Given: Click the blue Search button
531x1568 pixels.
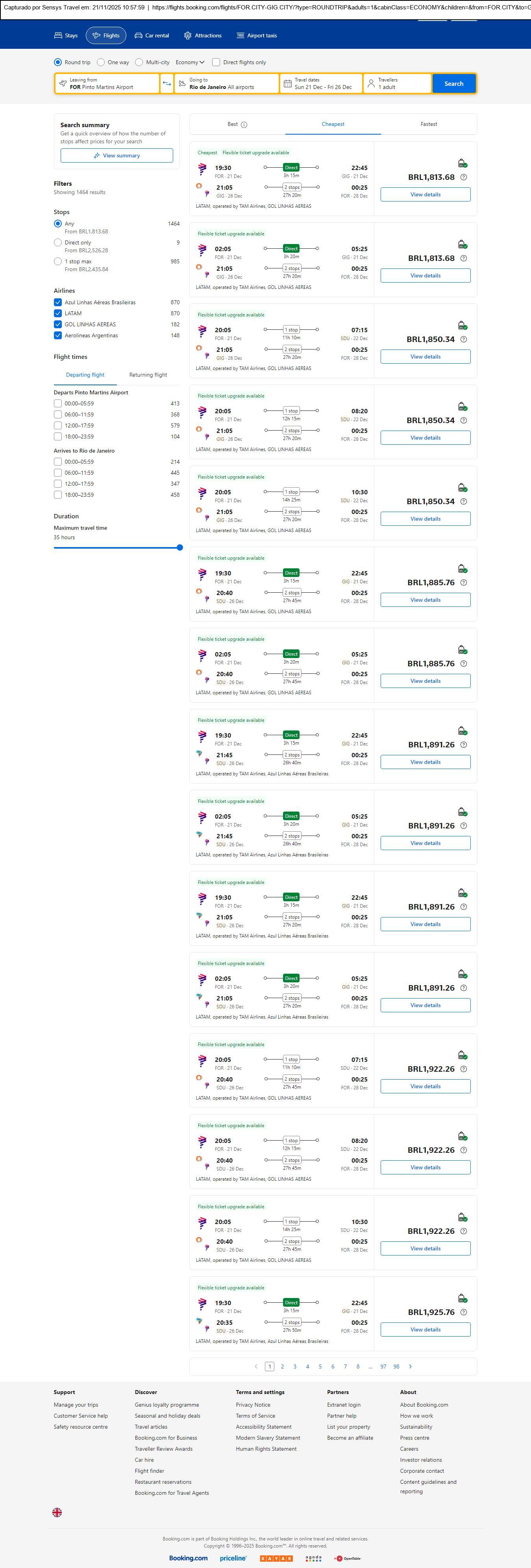Looking at the screenshot, I should coord(454,83).
